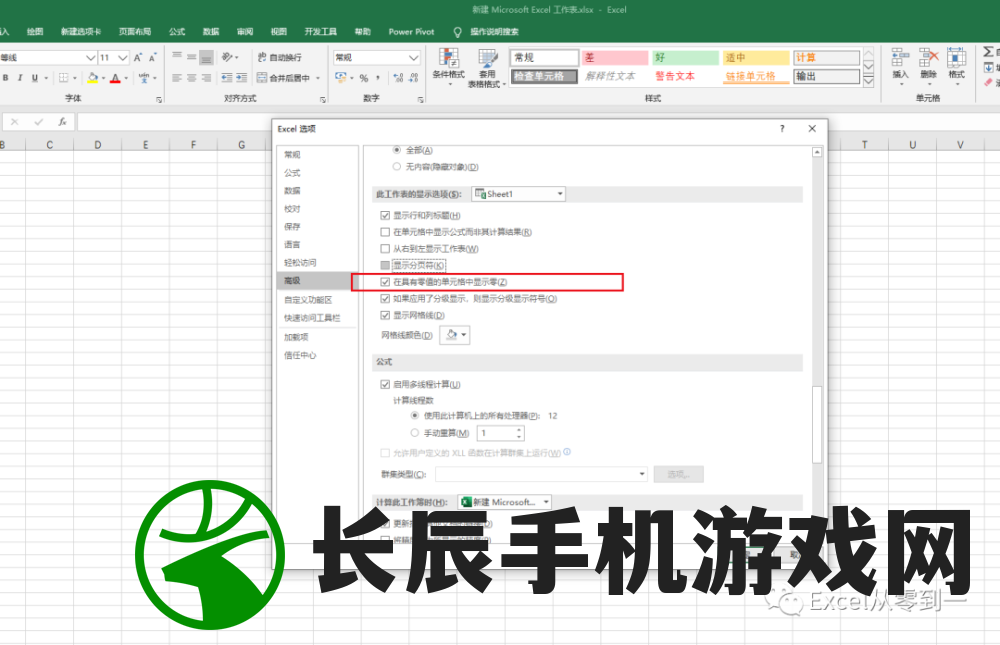Expand the font size dropdown

click(x=122, y=58)
